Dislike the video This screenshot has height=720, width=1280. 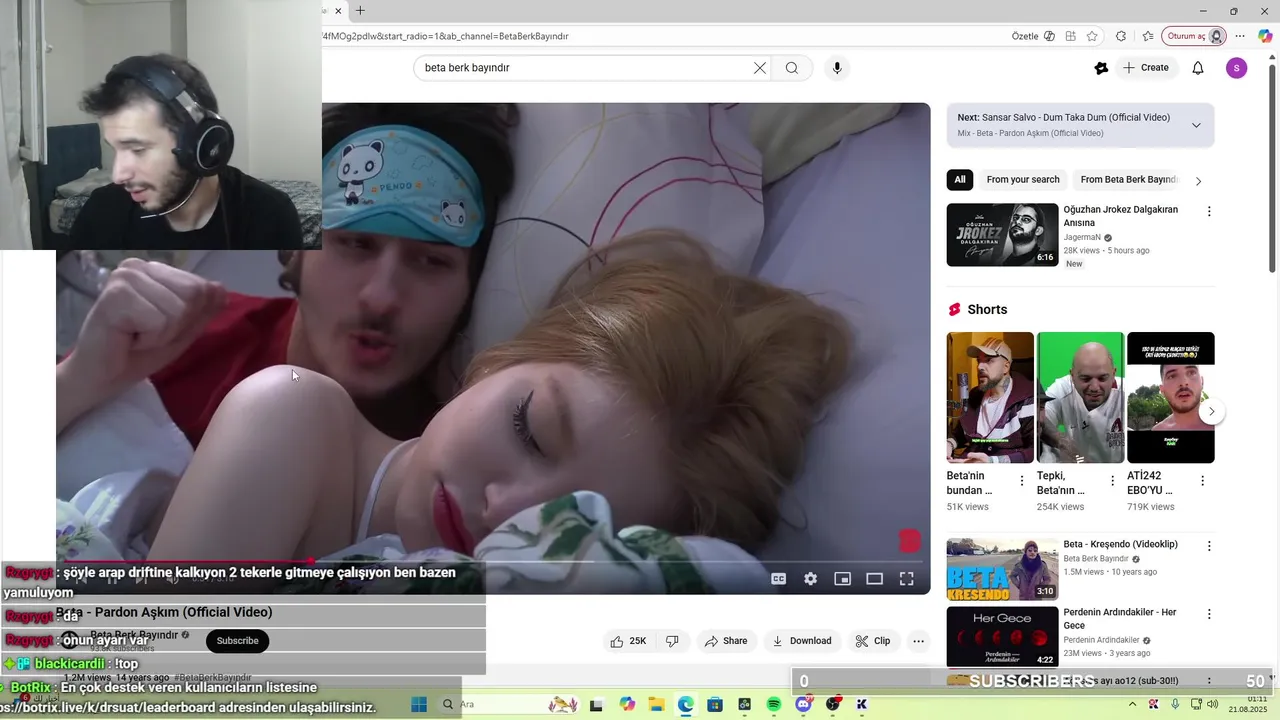(672, 641)
